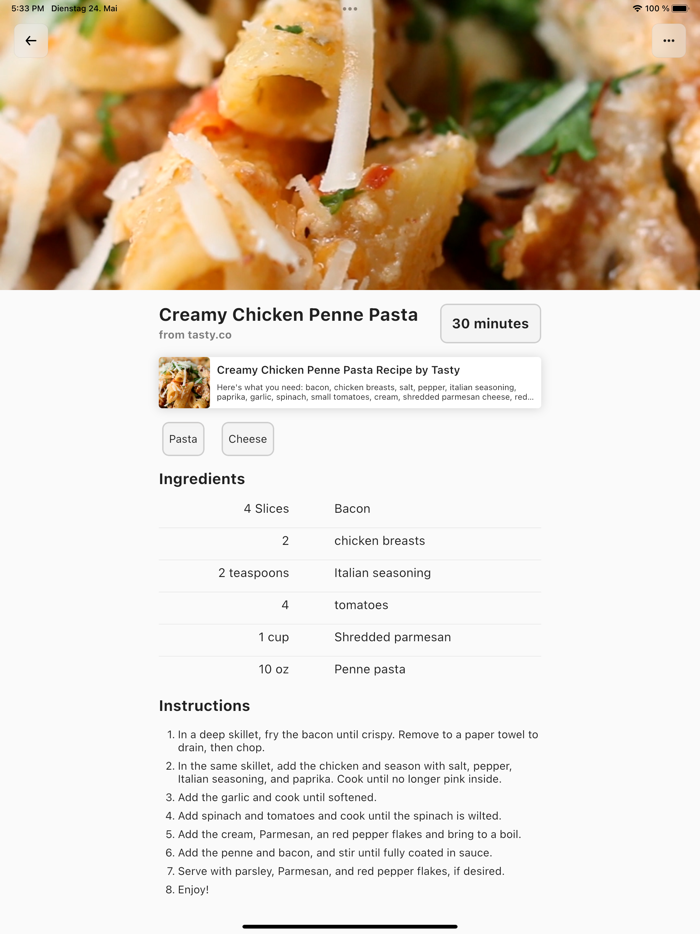The width and height of the screenshot is (700, 934).
Task: Tap the 30 minutes duration button
Action: click(490, 323)
